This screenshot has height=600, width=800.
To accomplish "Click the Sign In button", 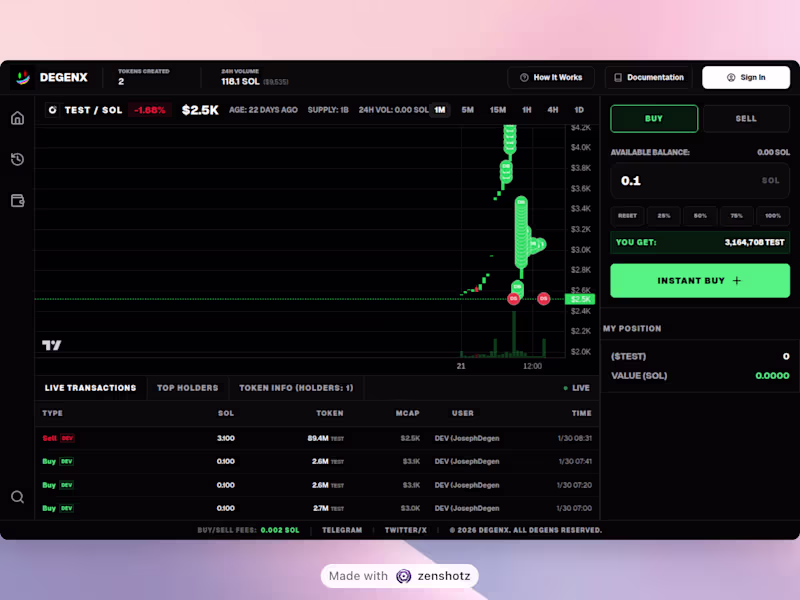I will (x=746, y=78).
